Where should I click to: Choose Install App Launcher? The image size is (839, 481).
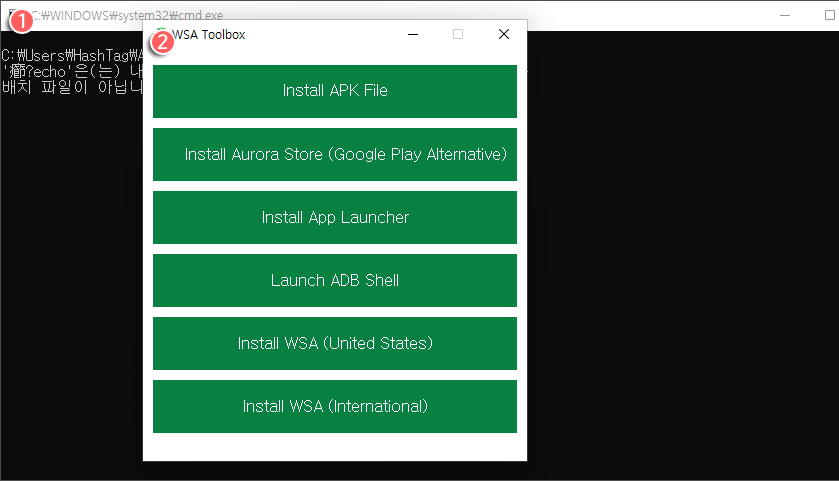point(334,217)
